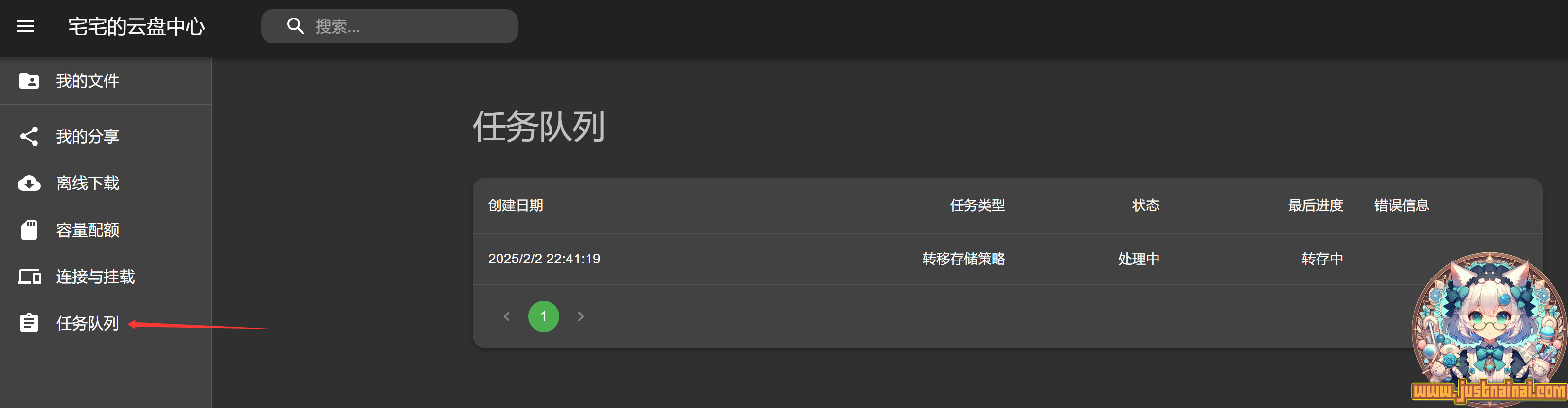Click the 创建日期 column header
1568x408 pixels.
(516, 205)
